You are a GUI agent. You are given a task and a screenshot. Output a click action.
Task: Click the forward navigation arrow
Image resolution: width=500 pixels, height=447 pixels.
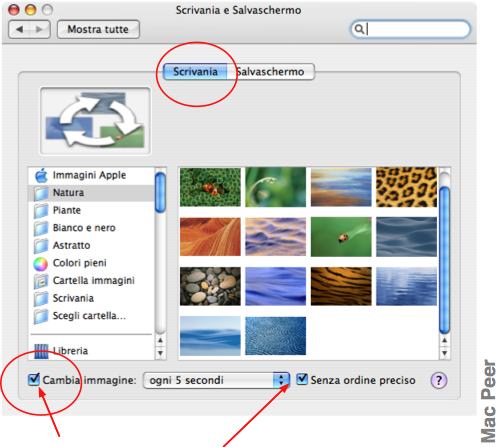39,29
